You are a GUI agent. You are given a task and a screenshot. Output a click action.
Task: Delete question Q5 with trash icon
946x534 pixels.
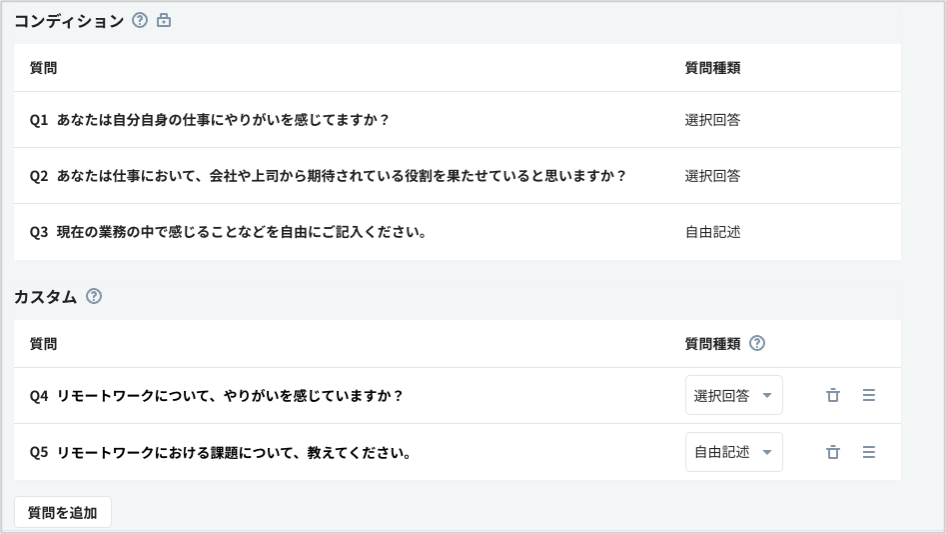(832, 452)
